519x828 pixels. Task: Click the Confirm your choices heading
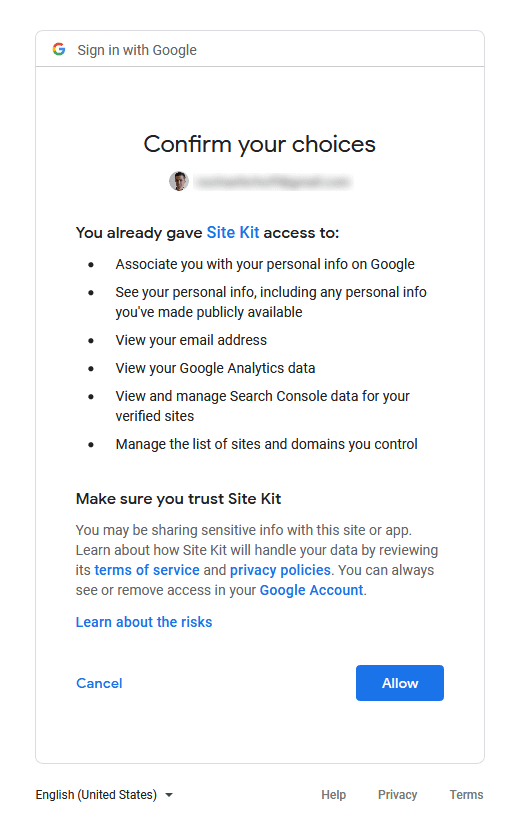coord(259,144)
